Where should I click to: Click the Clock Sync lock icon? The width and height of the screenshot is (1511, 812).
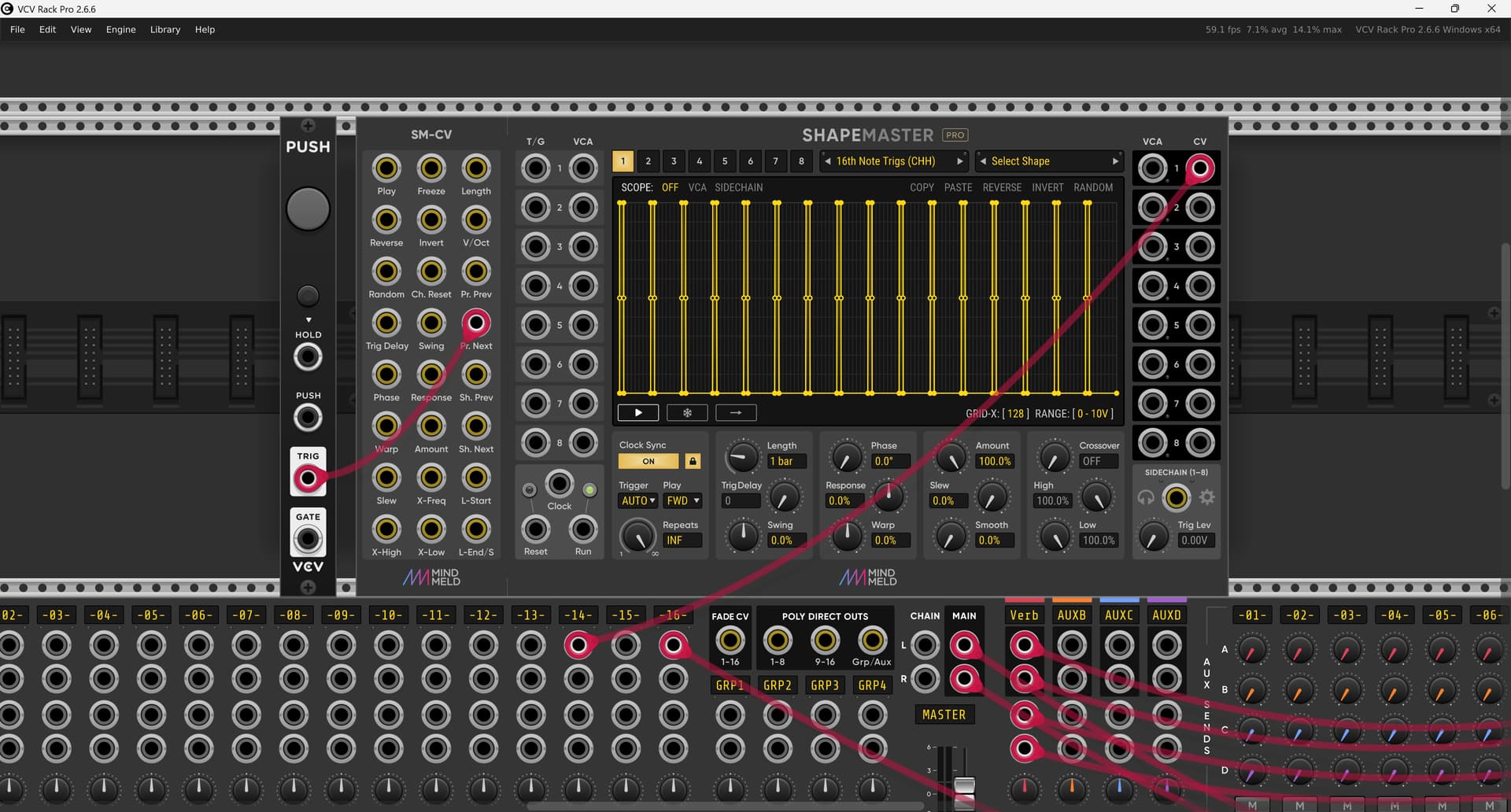[693, 461]
